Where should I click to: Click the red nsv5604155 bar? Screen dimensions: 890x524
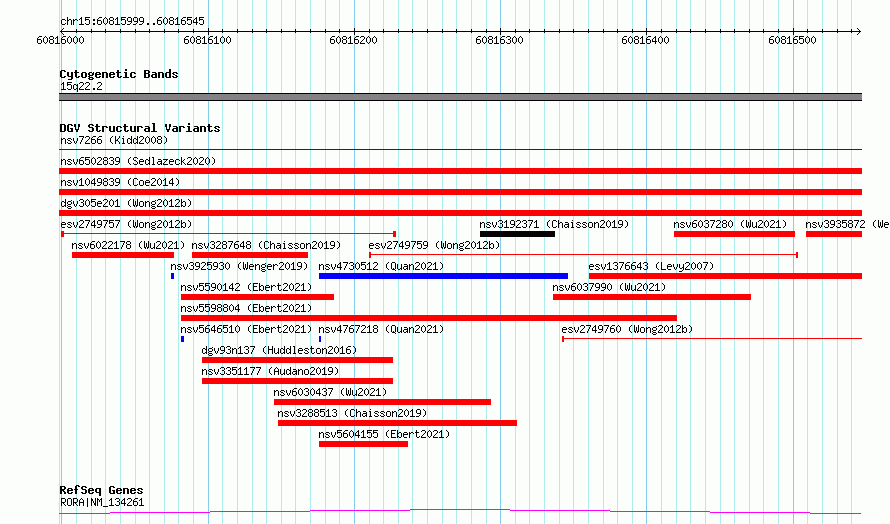tap(363, 444)
